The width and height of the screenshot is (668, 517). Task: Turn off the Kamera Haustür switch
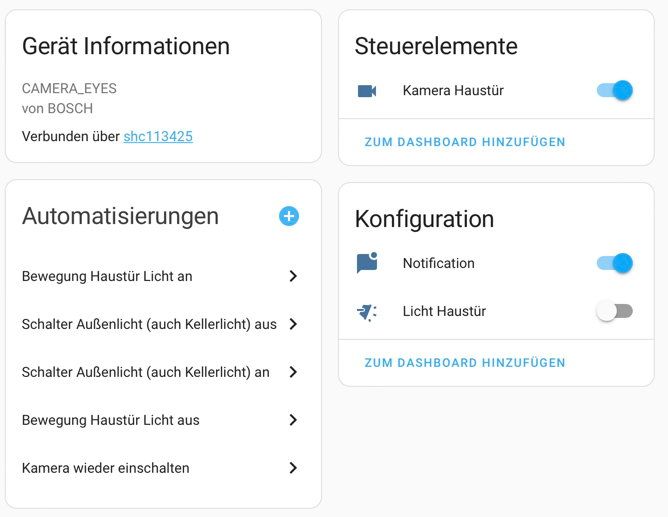[x=615, y=91]
